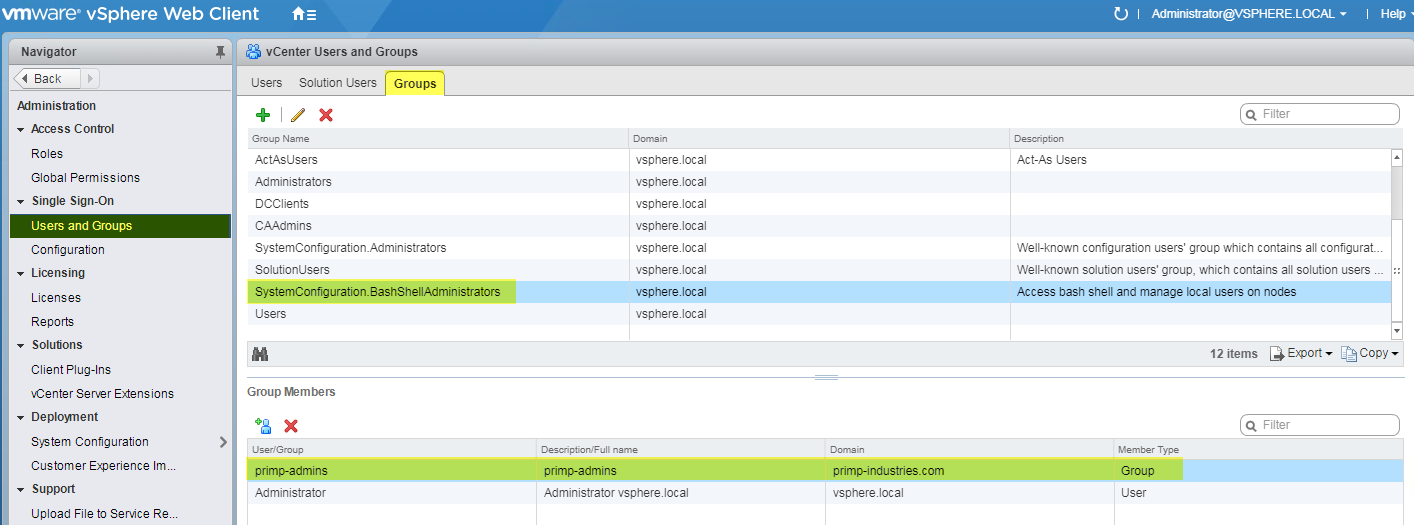Collapse the Support section
Viewport: 1414px width, 525px height.
tap(21, 489)
